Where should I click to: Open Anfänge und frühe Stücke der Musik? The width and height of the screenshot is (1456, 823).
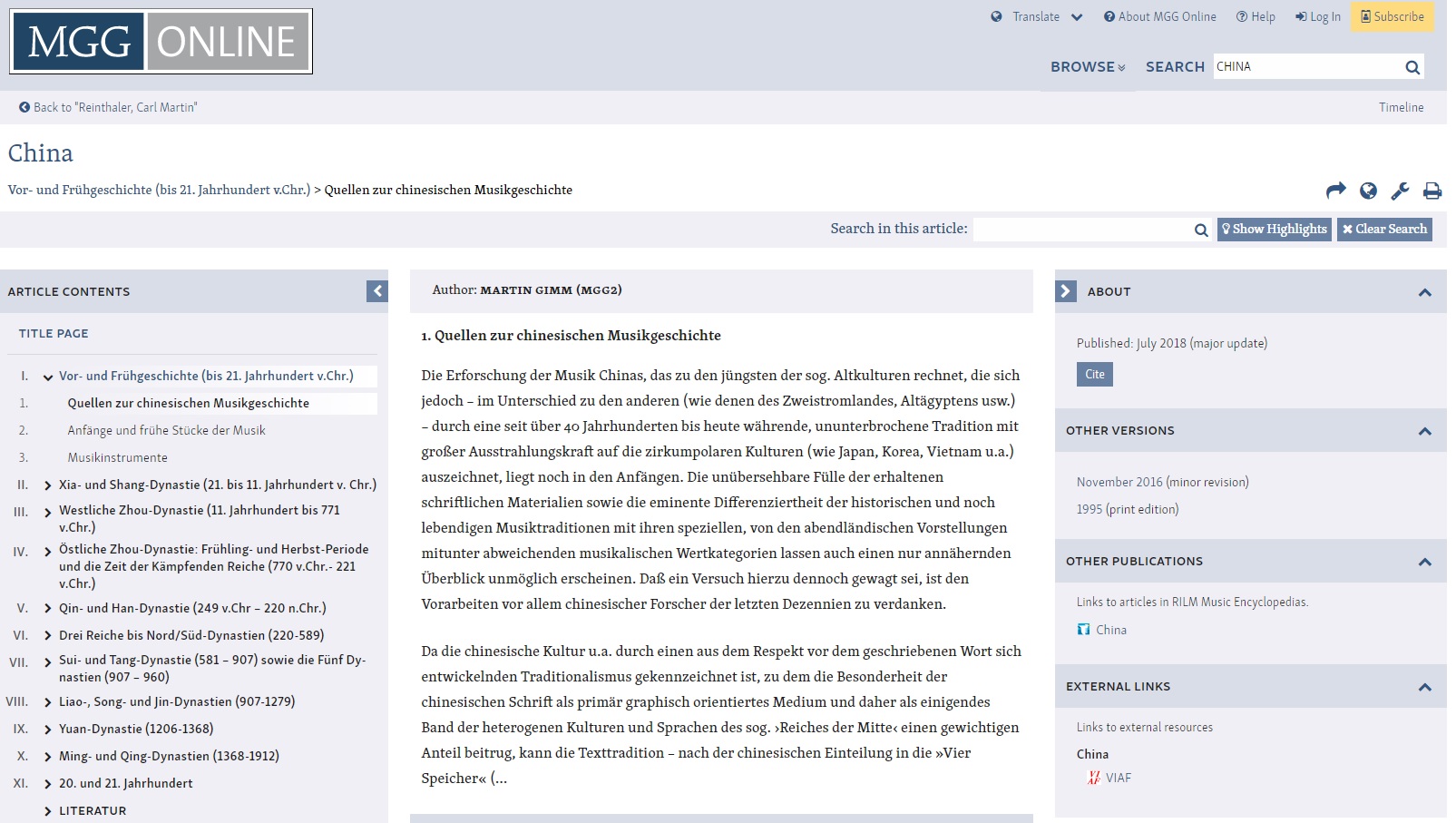click(x=166, y=430)
